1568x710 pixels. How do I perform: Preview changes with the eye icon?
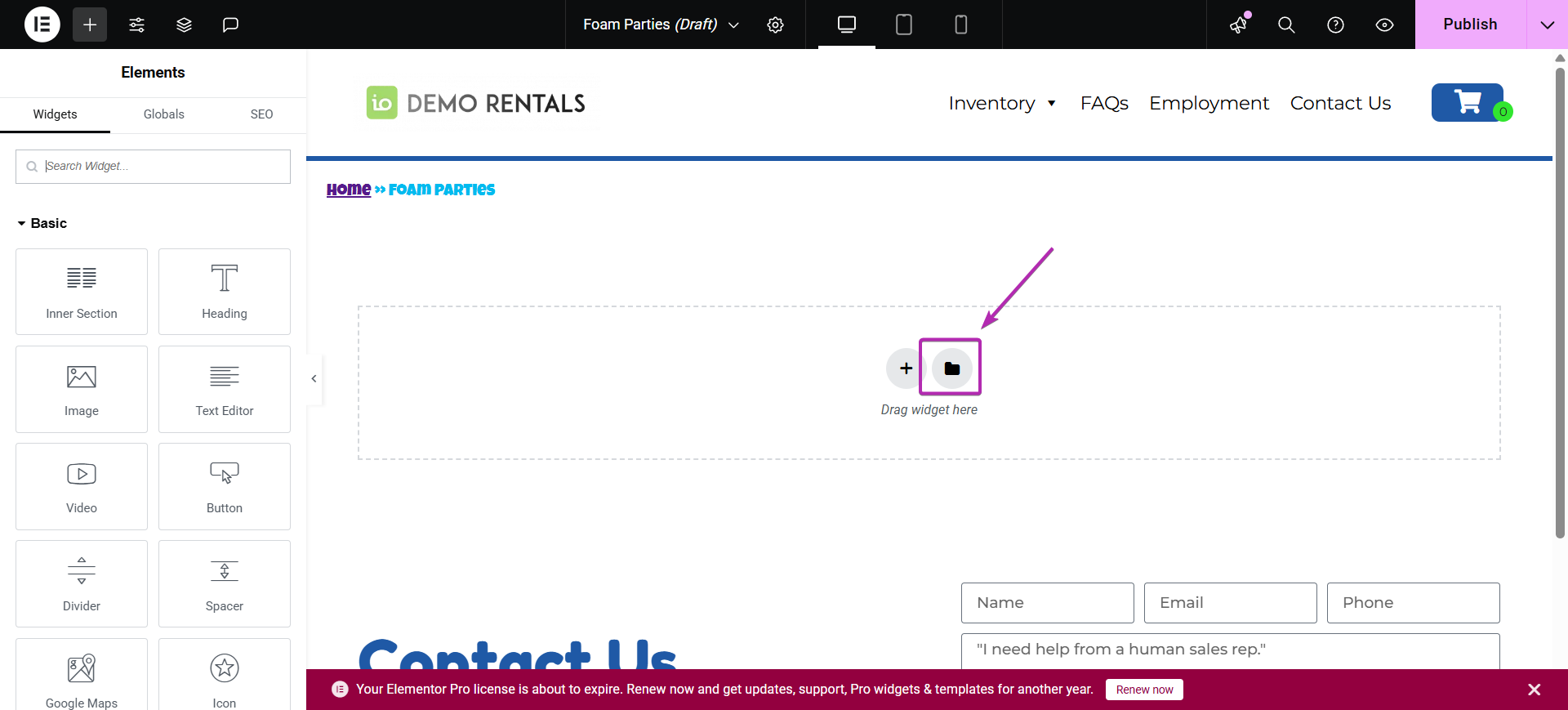1384,25
